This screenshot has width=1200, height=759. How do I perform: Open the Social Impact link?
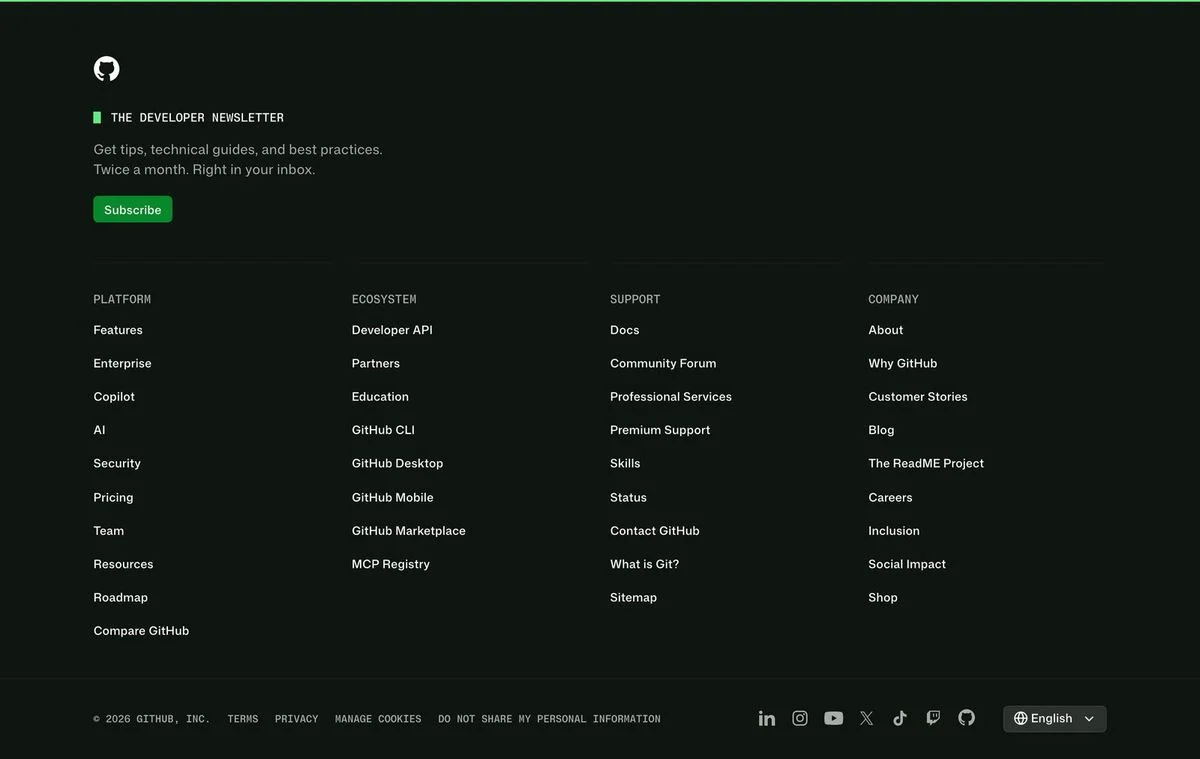[x=907, y=564]
